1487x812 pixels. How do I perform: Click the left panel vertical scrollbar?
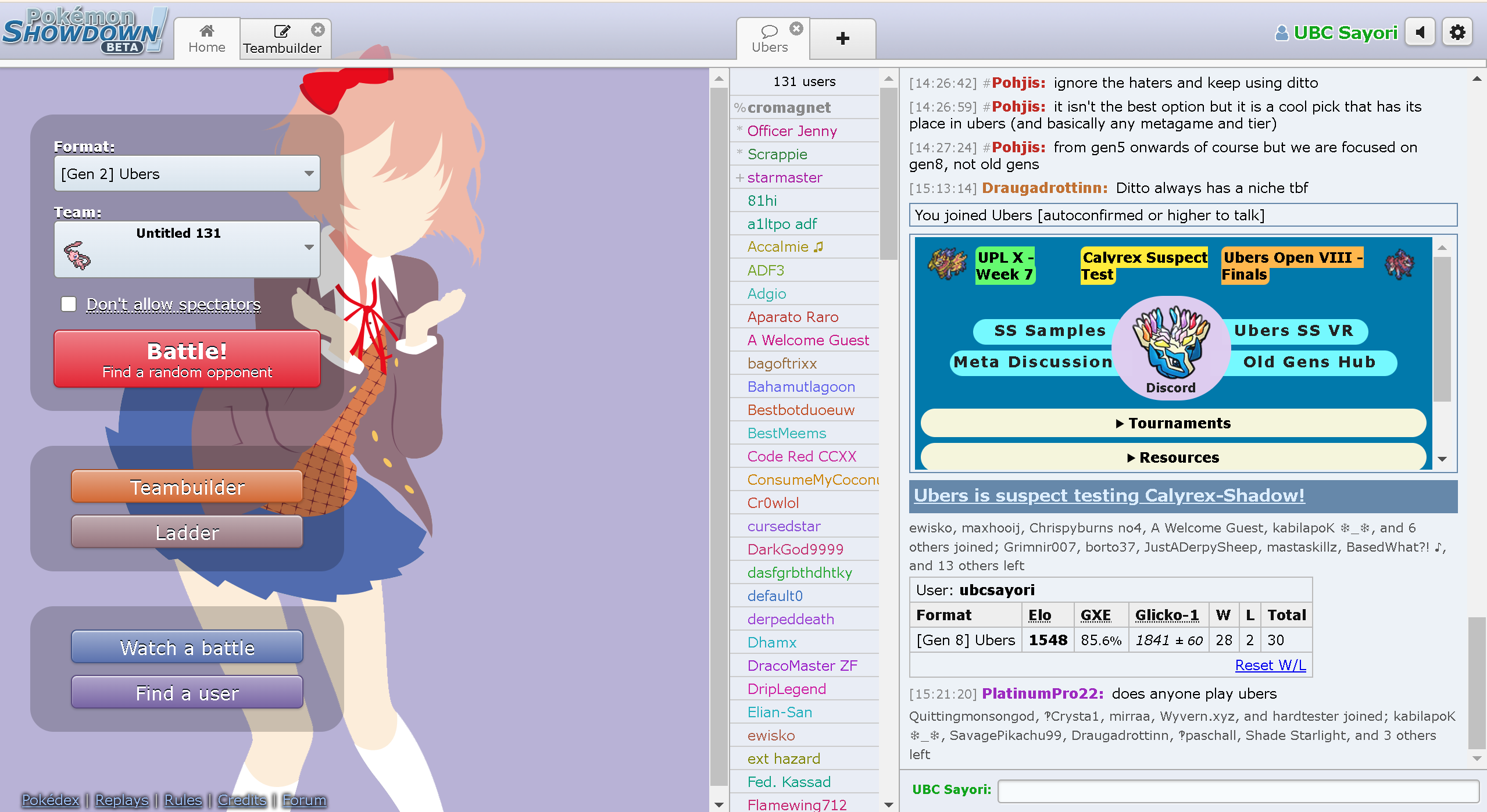point(719,436)
